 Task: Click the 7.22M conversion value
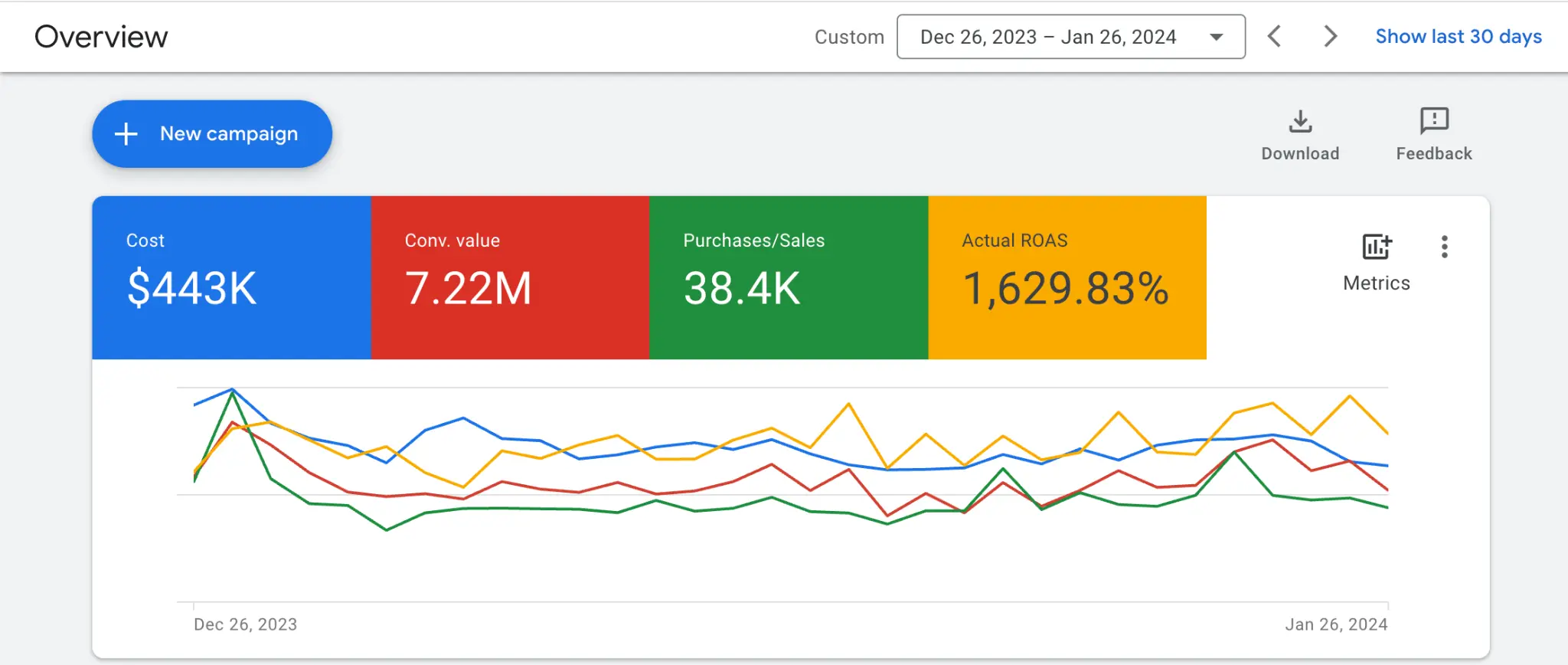(469, 289)
